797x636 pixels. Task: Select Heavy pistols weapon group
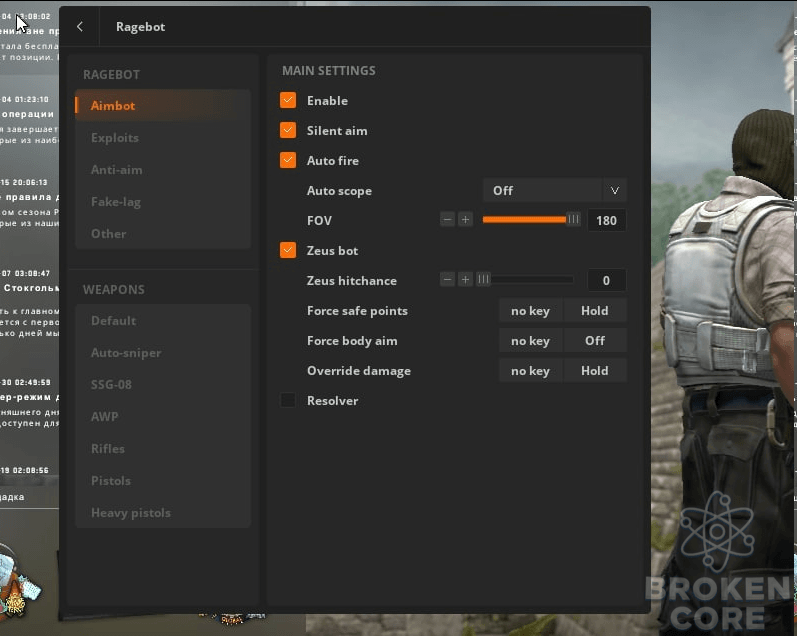(163, 512)
